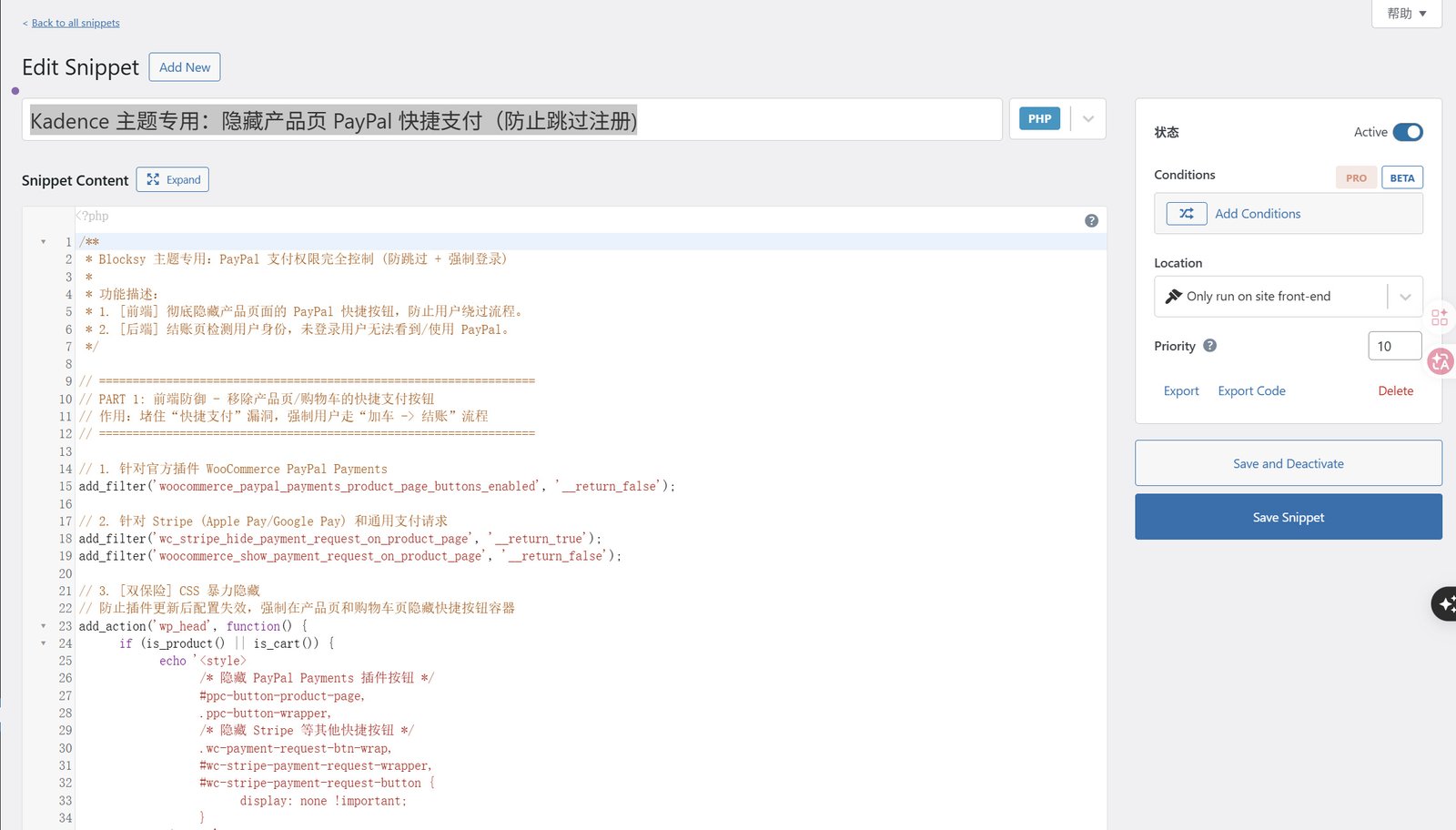Click the translate floating icon on right edge
This screenshot has height=830, width=1456.
(x=1441, y=362)
